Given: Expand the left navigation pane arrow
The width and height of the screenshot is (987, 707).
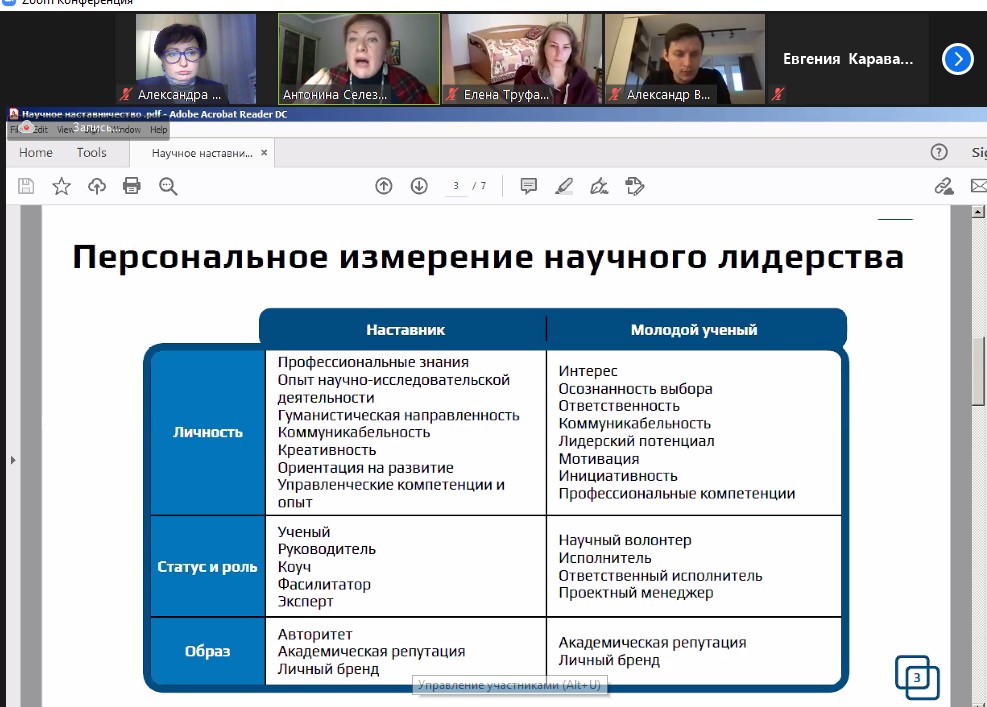Looking at the screenshot, I should [x=12, y=460].
